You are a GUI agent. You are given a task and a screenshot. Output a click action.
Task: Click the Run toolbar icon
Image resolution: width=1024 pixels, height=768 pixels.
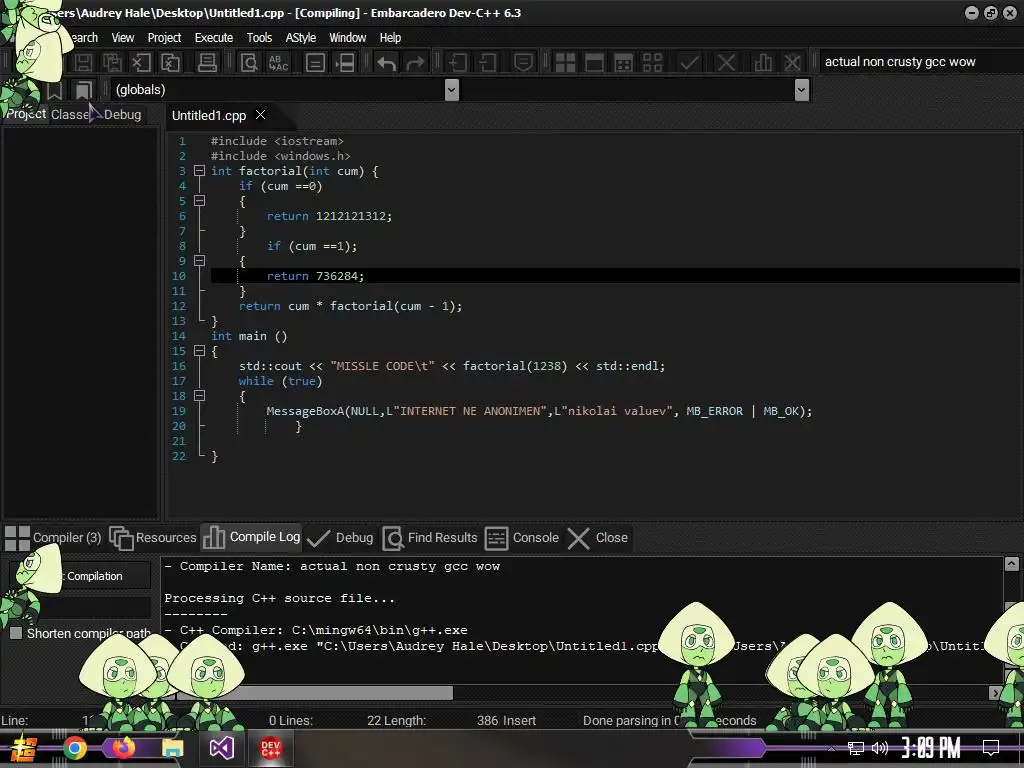coord(594,63)
